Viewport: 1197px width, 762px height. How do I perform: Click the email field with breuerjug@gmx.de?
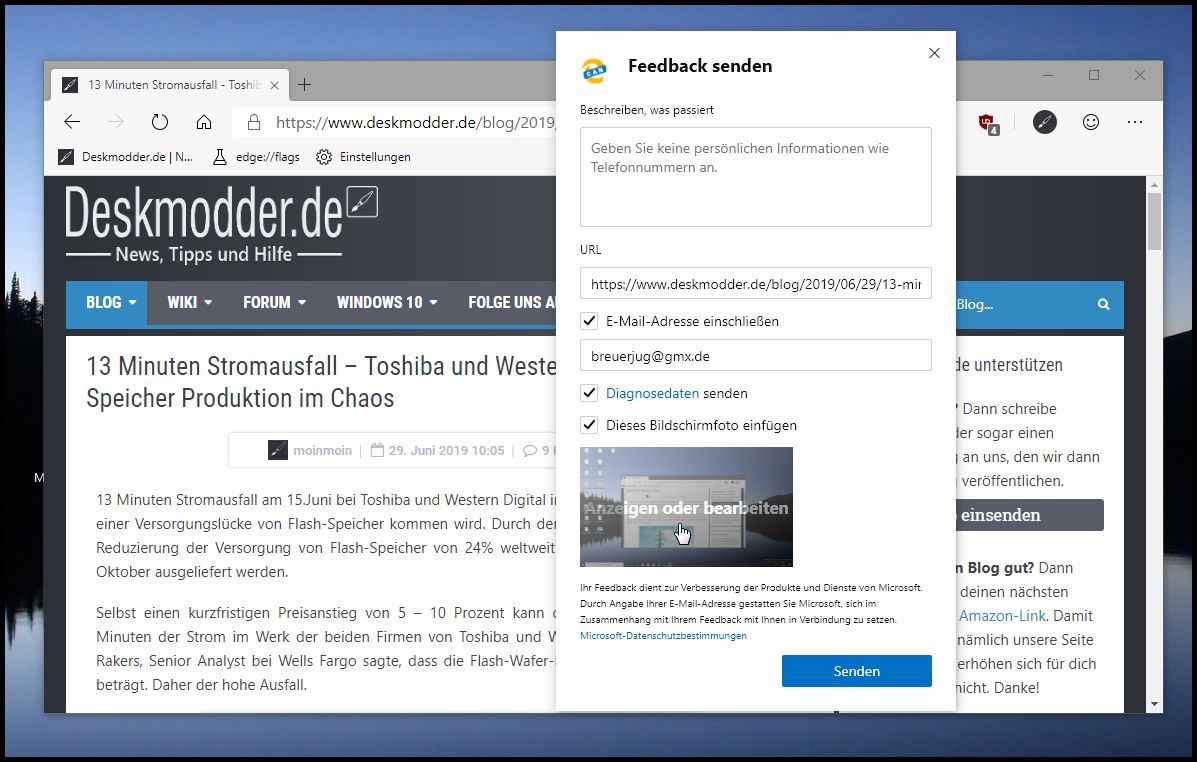756,355
